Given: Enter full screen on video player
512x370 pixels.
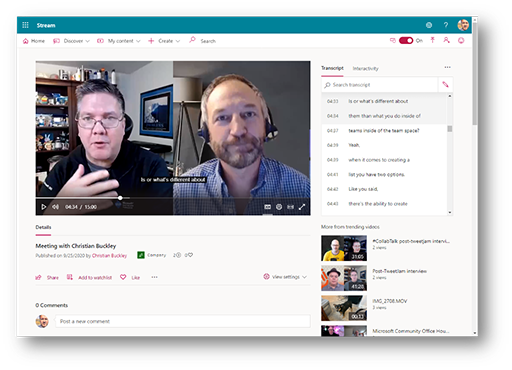Looking at the screenshot, I should click(x=302, y=207).
